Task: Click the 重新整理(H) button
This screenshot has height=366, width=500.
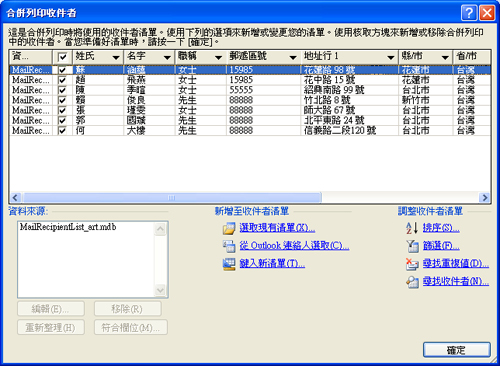Action: click(x=51, y=327)
